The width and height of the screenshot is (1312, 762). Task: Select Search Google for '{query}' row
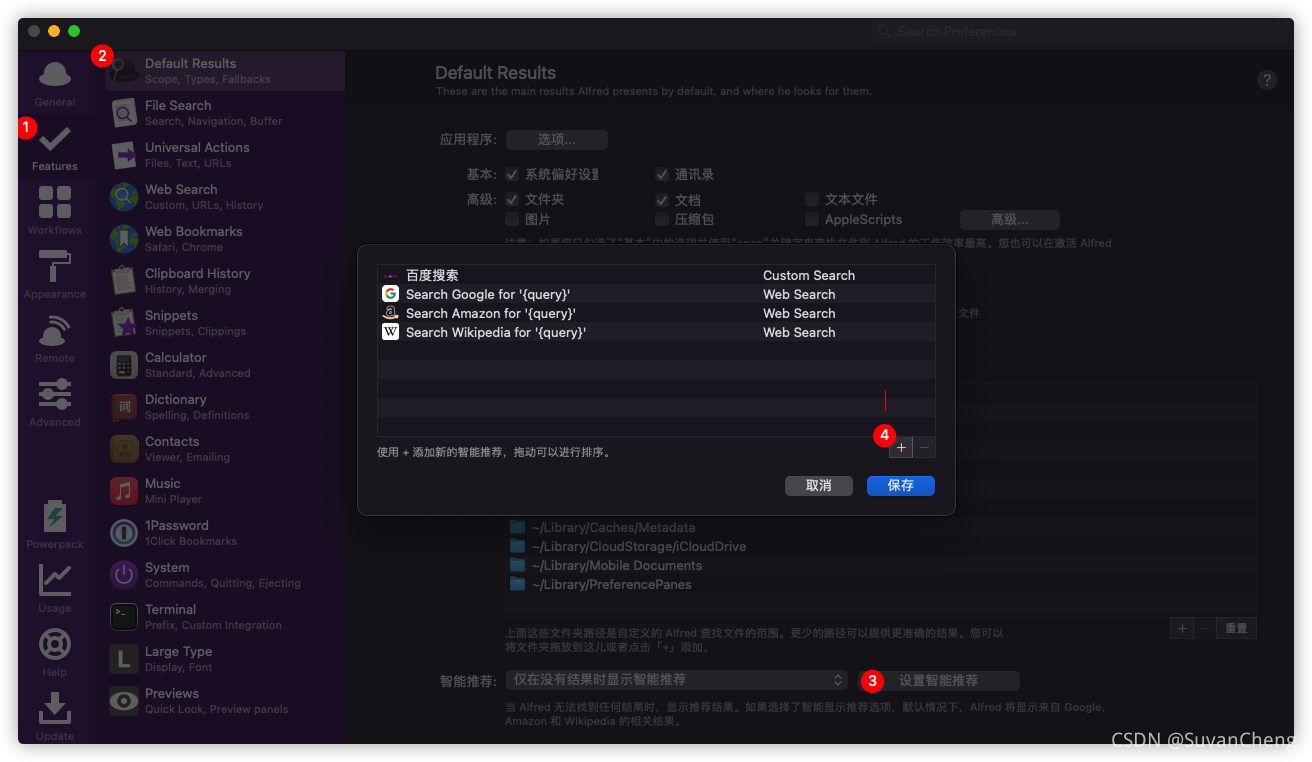click(x=656, y=294)
